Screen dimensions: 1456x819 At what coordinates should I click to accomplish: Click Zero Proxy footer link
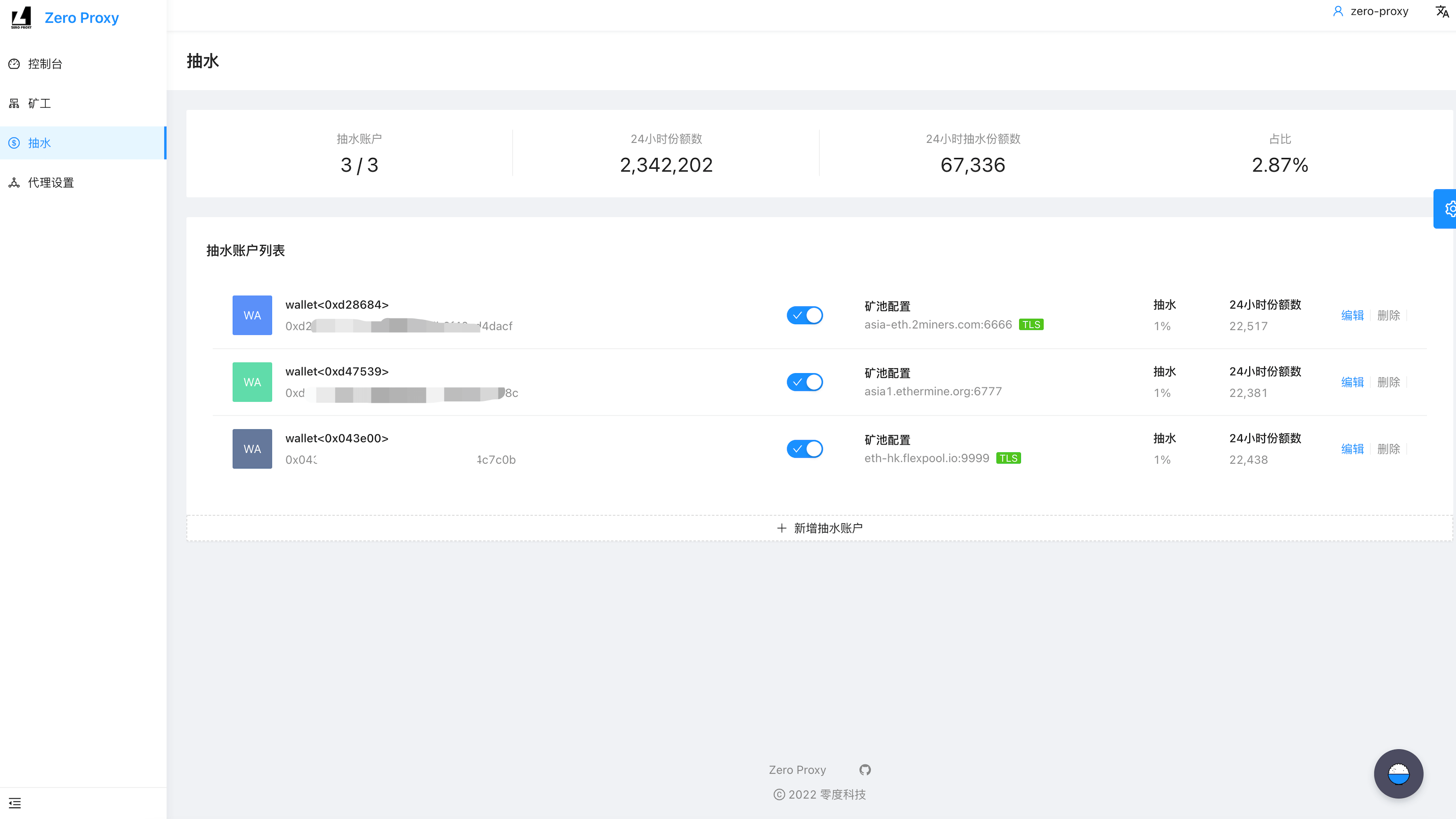797,770
